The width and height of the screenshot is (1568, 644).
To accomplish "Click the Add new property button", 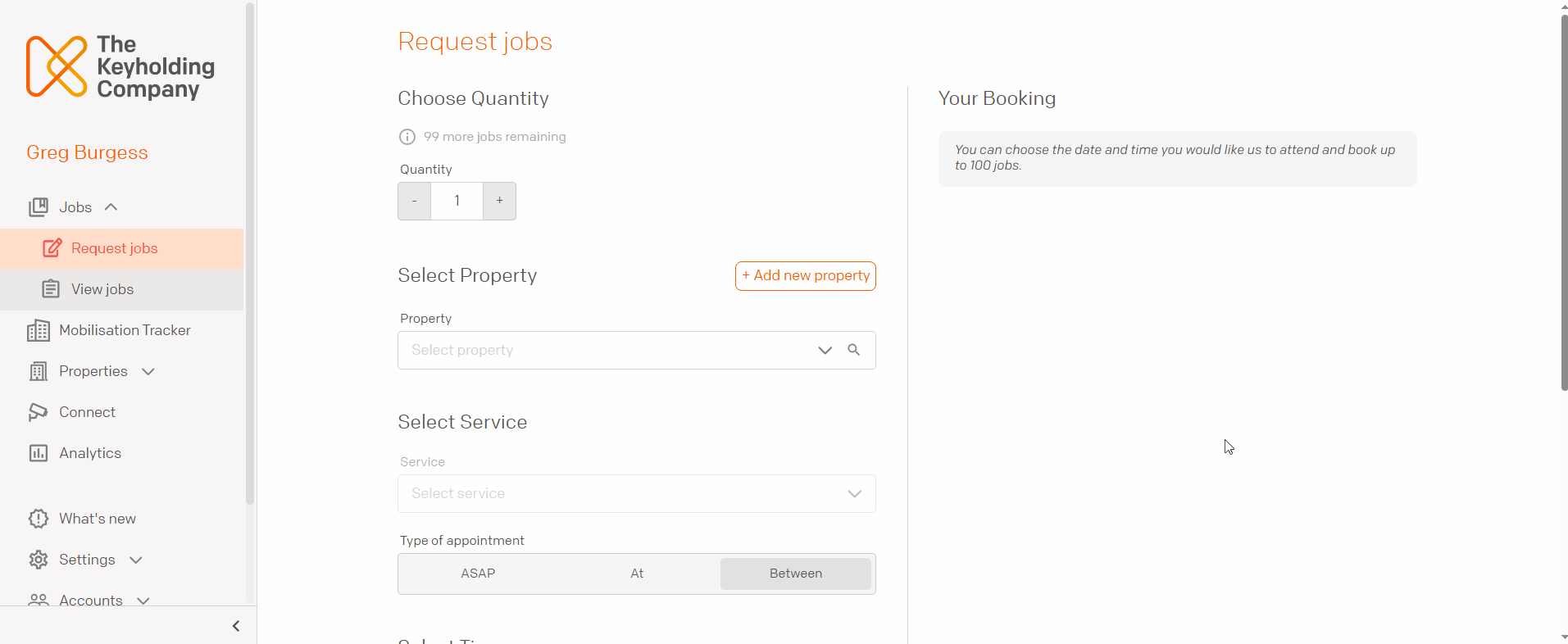I will pyautogui.click(x=806, y=276).
